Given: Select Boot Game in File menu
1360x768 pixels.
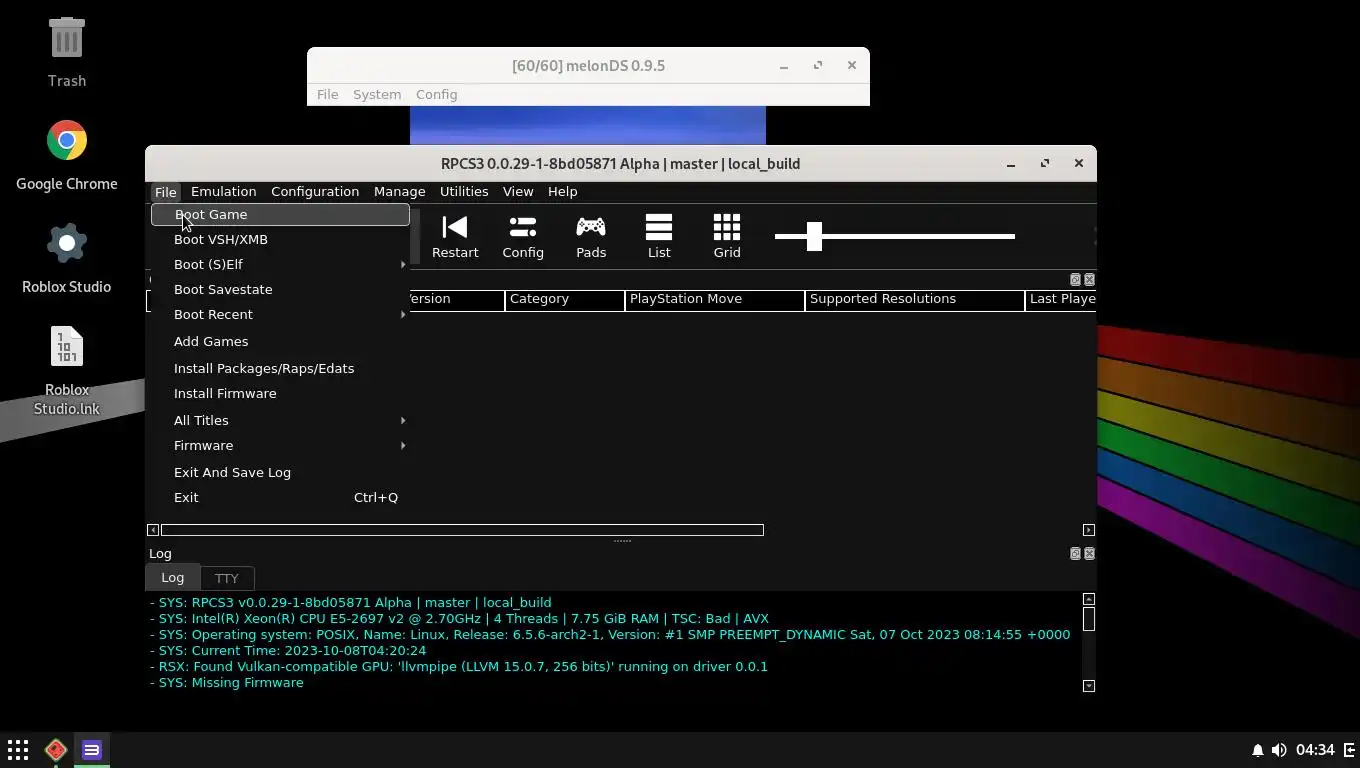Looking at the screenshot, I should pos(280,214).
